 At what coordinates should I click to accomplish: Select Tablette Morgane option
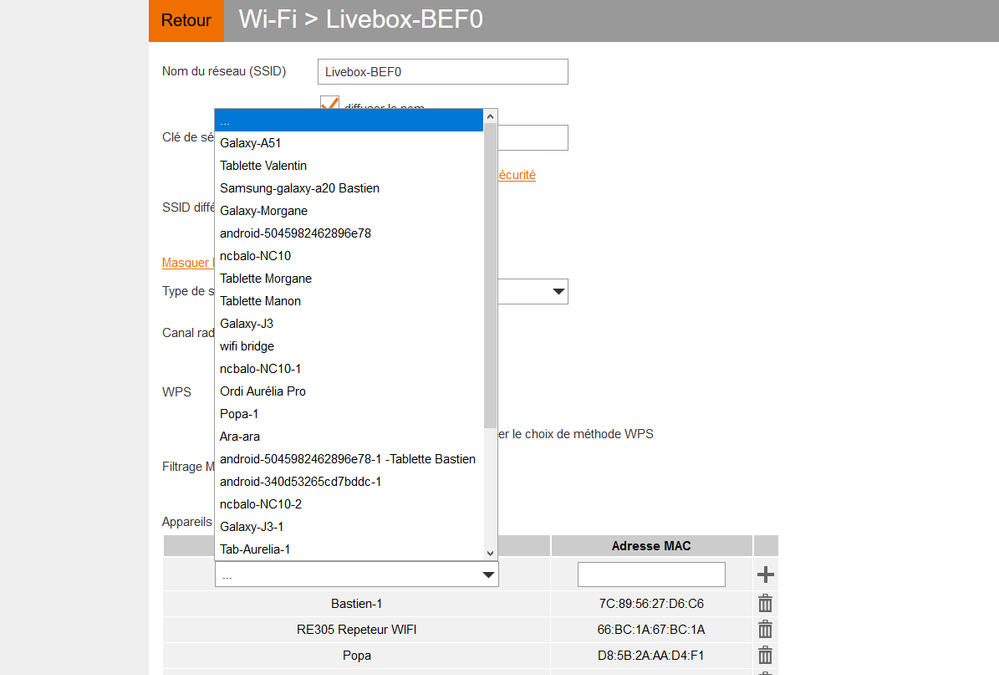pyautogui.click(x=349, y=279)
